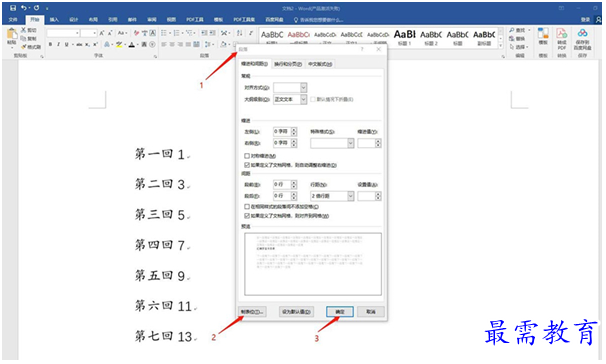Select the Heading 1 style thumbnail
The width and height of the screenshot is (606, 364).
[404, 38]
